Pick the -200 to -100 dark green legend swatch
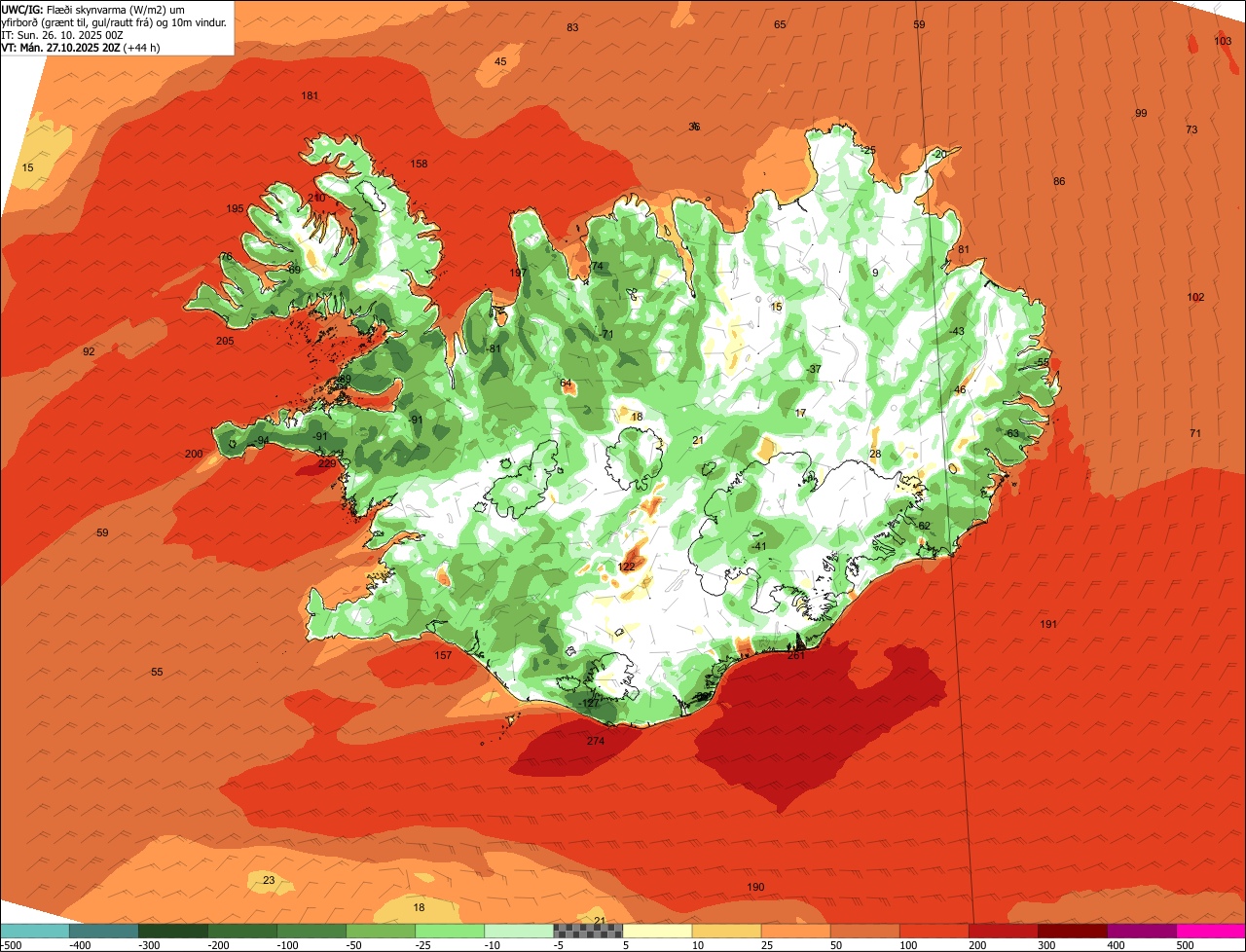 [241, 931]
